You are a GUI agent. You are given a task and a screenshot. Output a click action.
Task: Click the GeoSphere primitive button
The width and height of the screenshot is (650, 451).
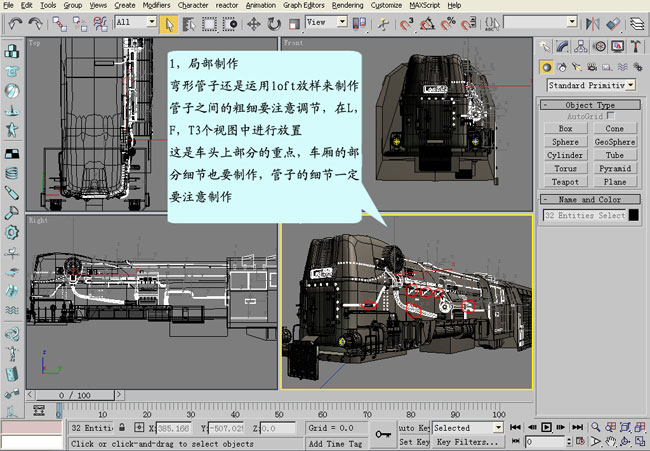coord(615,142)
